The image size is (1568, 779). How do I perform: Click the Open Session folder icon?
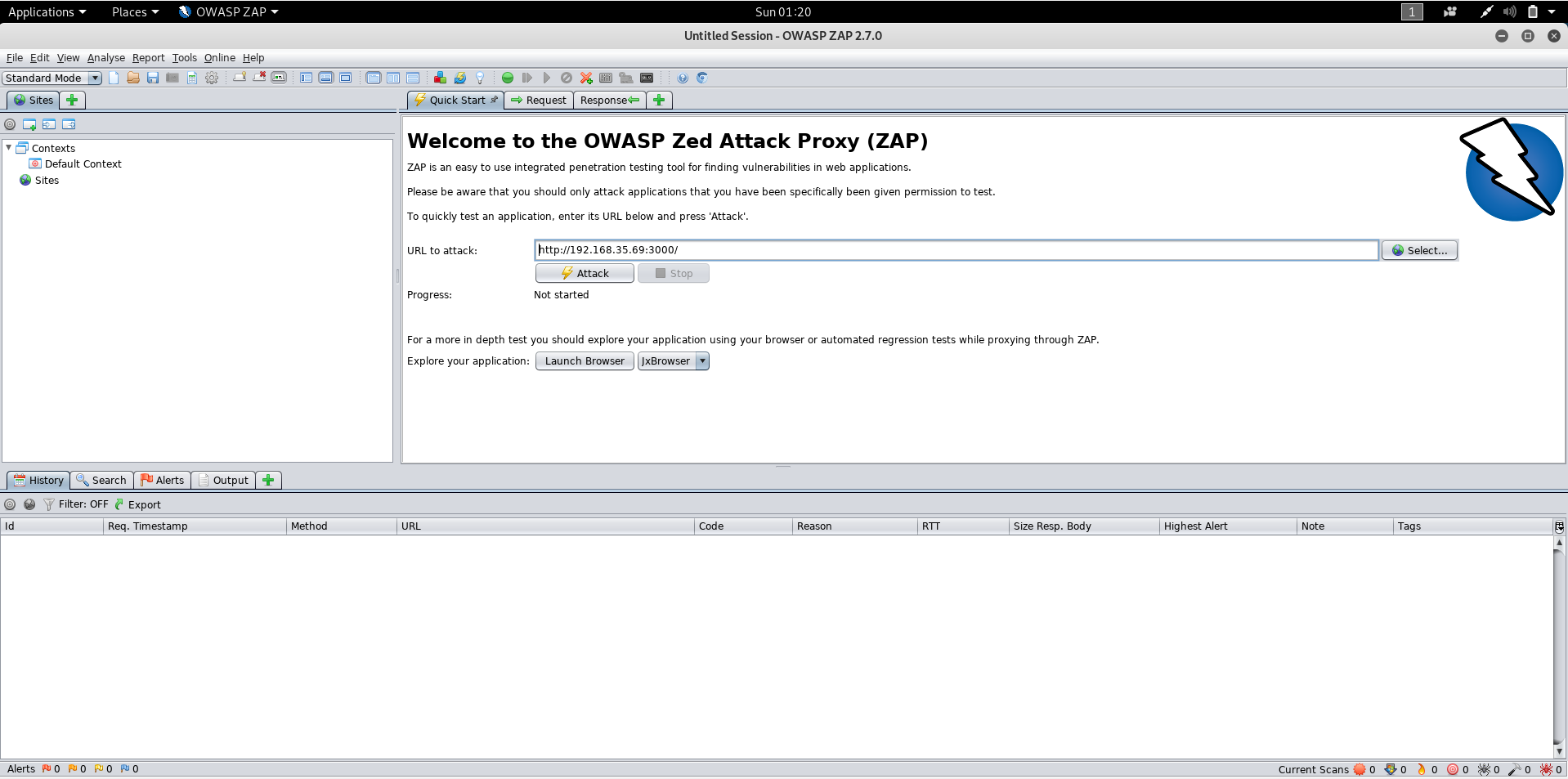click(x=133, y=78)
